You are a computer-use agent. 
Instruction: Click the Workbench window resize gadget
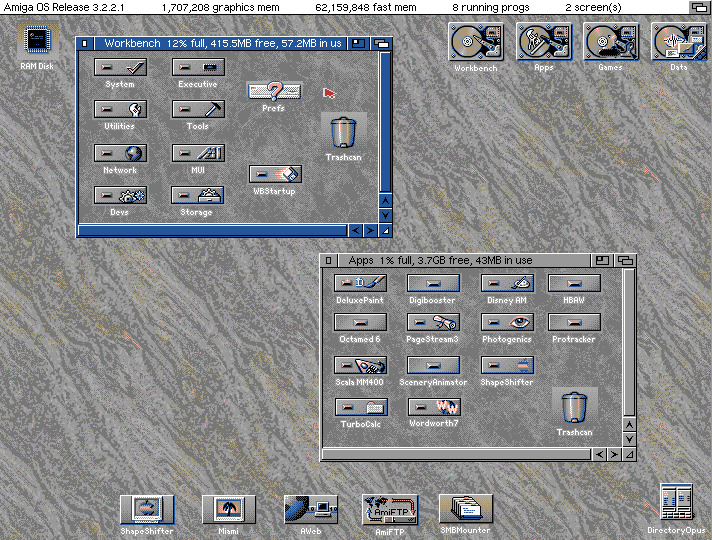[x=386, y=231]
